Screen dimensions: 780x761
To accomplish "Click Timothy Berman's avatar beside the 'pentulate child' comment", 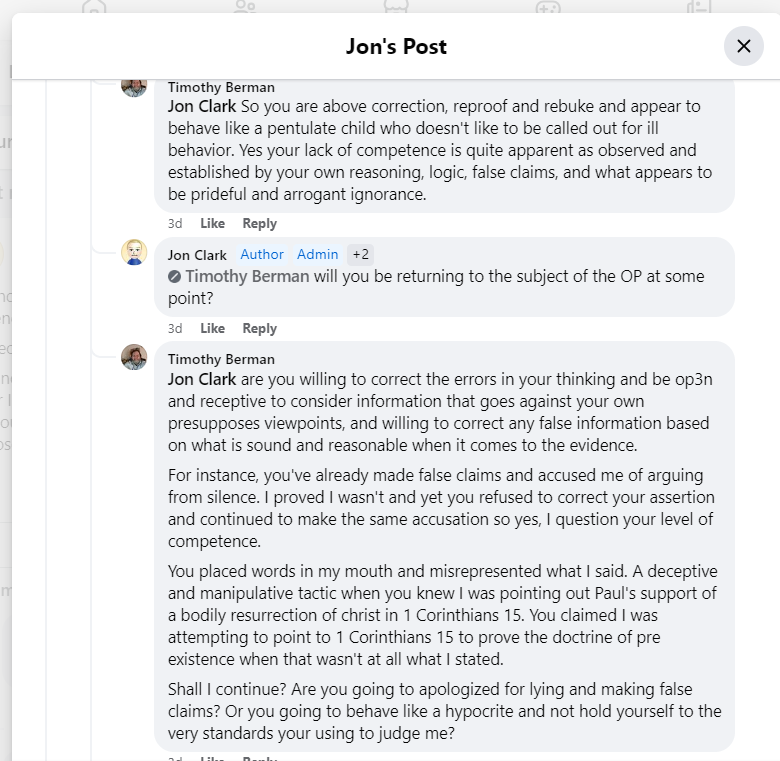I will (134, 85).
